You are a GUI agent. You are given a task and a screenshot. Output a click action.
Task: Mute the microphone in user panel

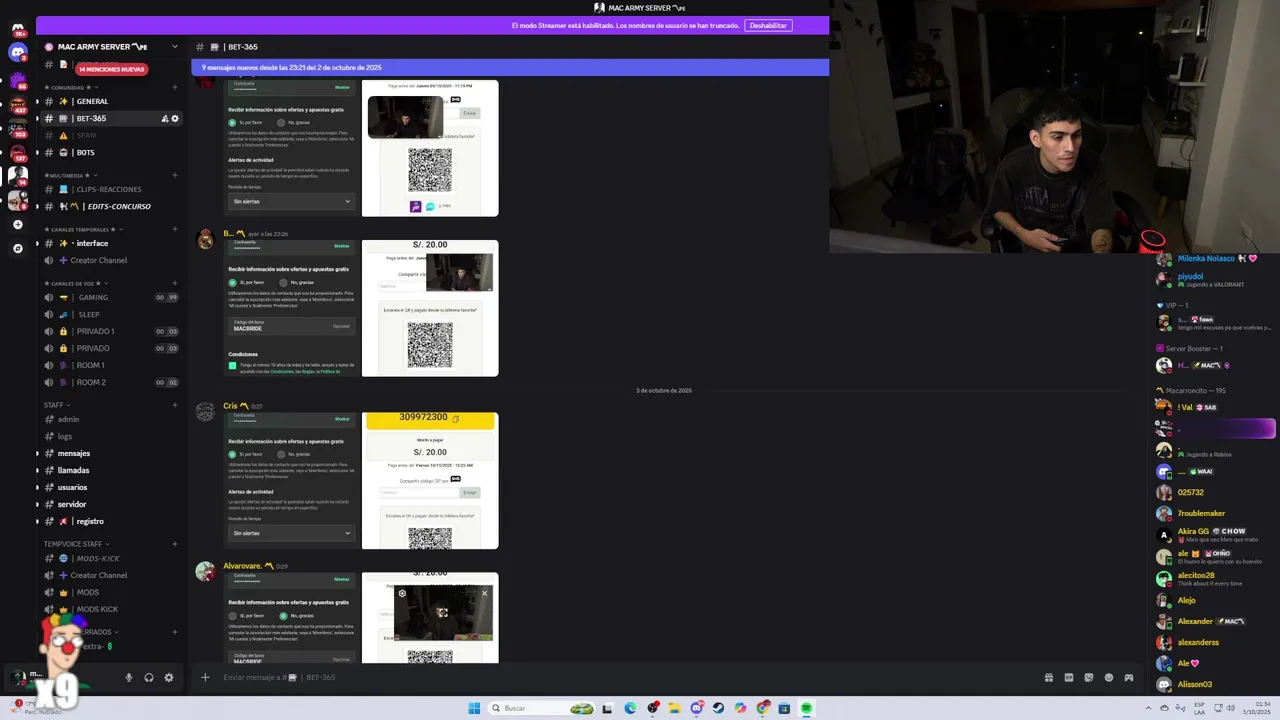click(128, 677)
